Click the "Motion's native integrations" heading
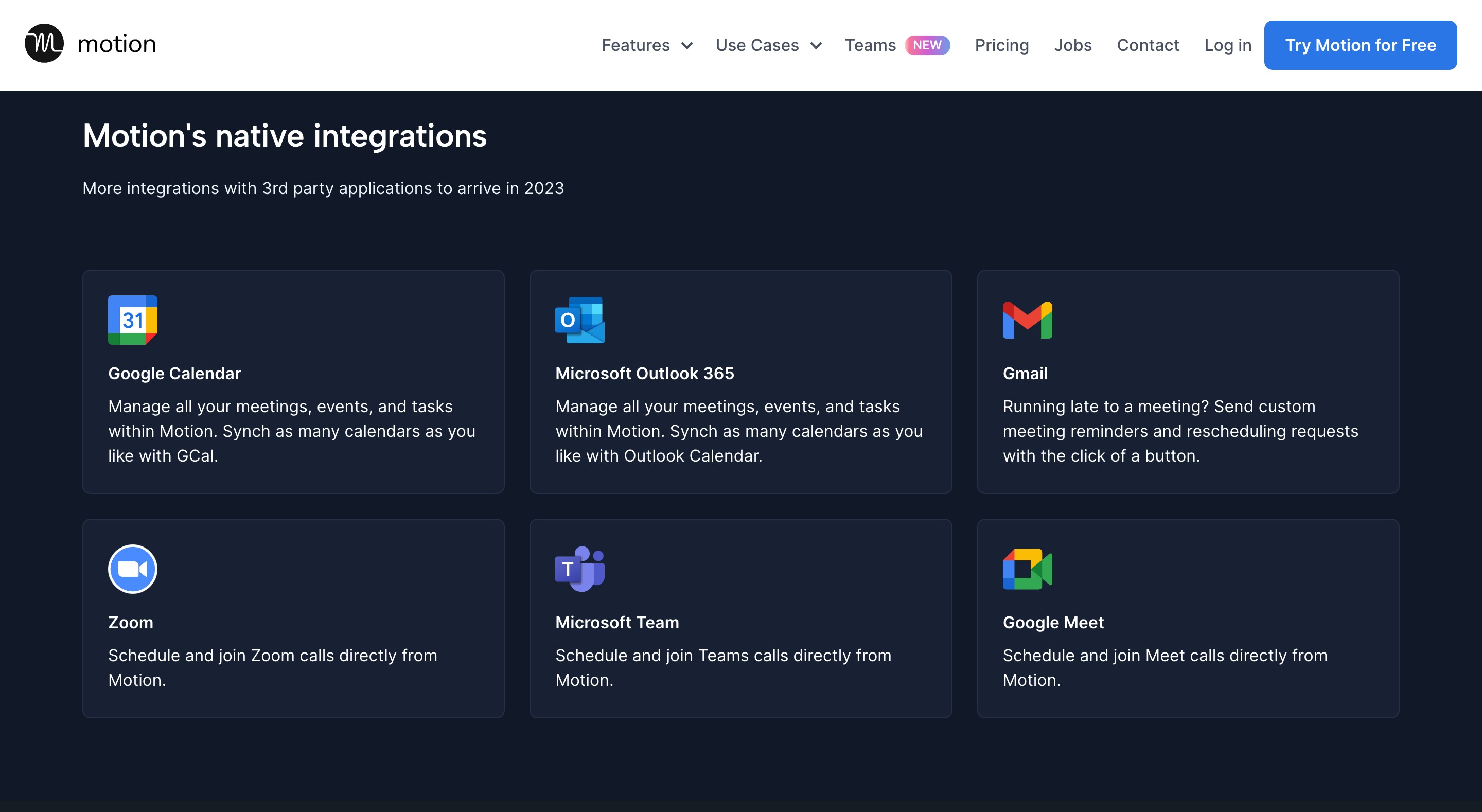This screenshot has height=812, width=1482. [x=285, y=136]
